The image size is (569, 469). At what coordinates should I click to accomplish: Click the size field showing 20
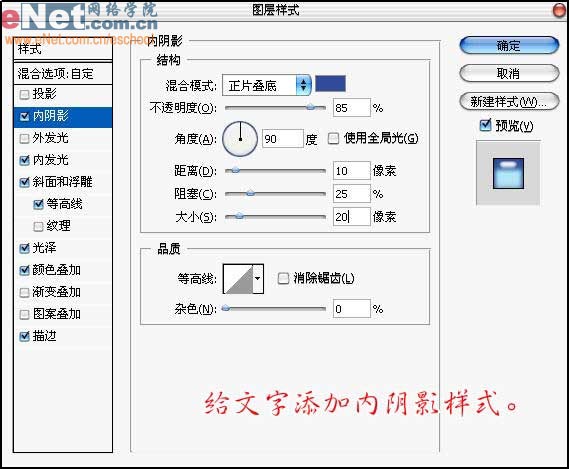tap(352, 217)
